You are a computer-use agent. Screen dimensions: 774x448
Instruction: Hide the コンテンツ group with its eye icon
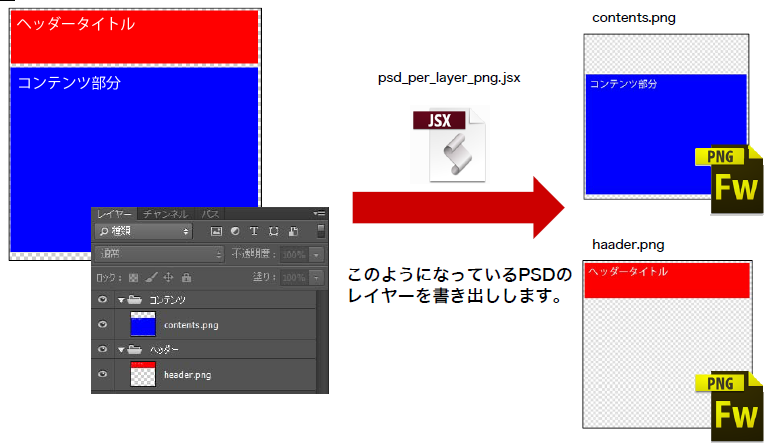tap(103, 299)
